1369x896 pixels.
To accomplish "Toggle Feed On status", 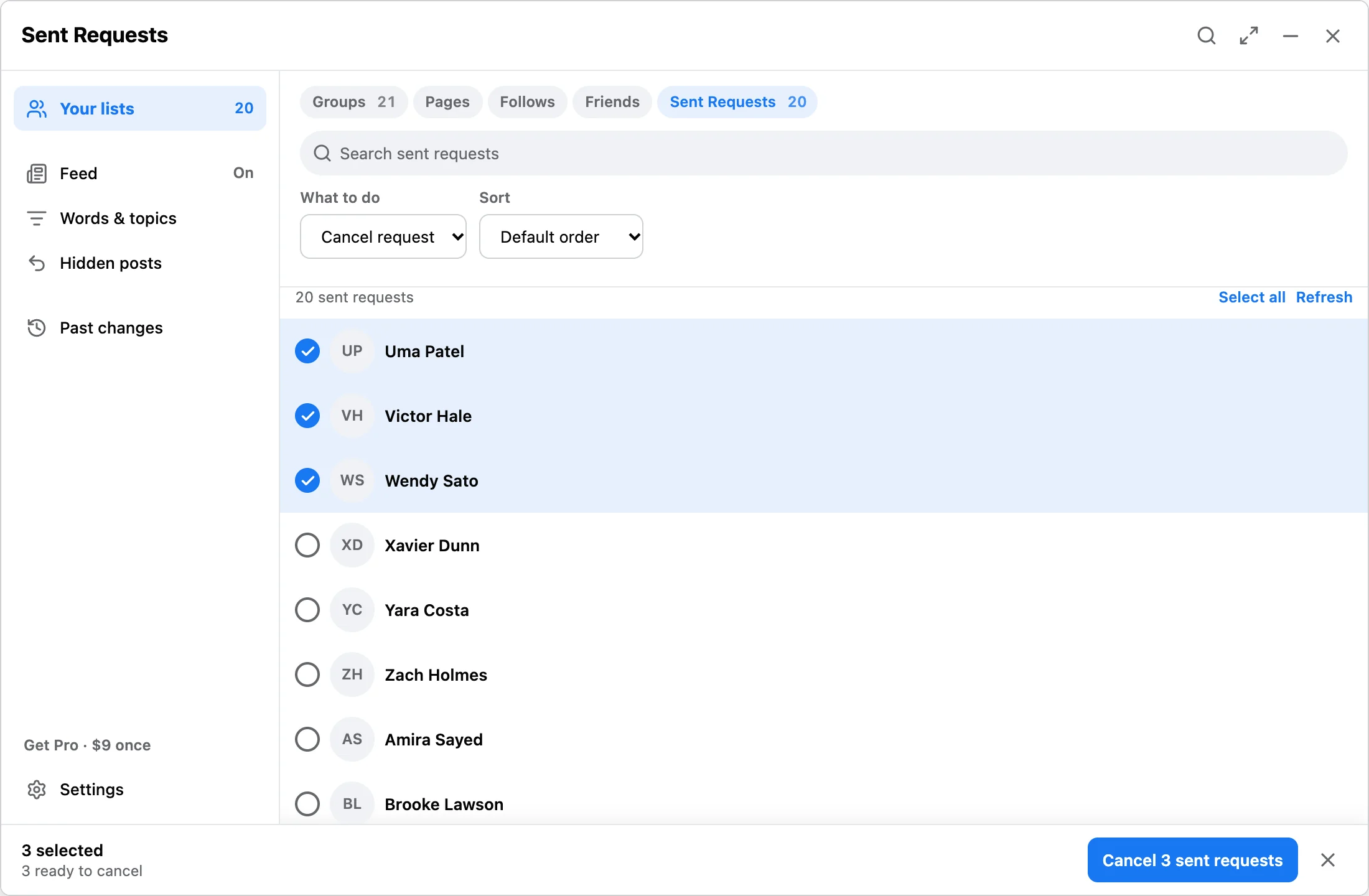I will pyautogui.click(x=243, y=173).
